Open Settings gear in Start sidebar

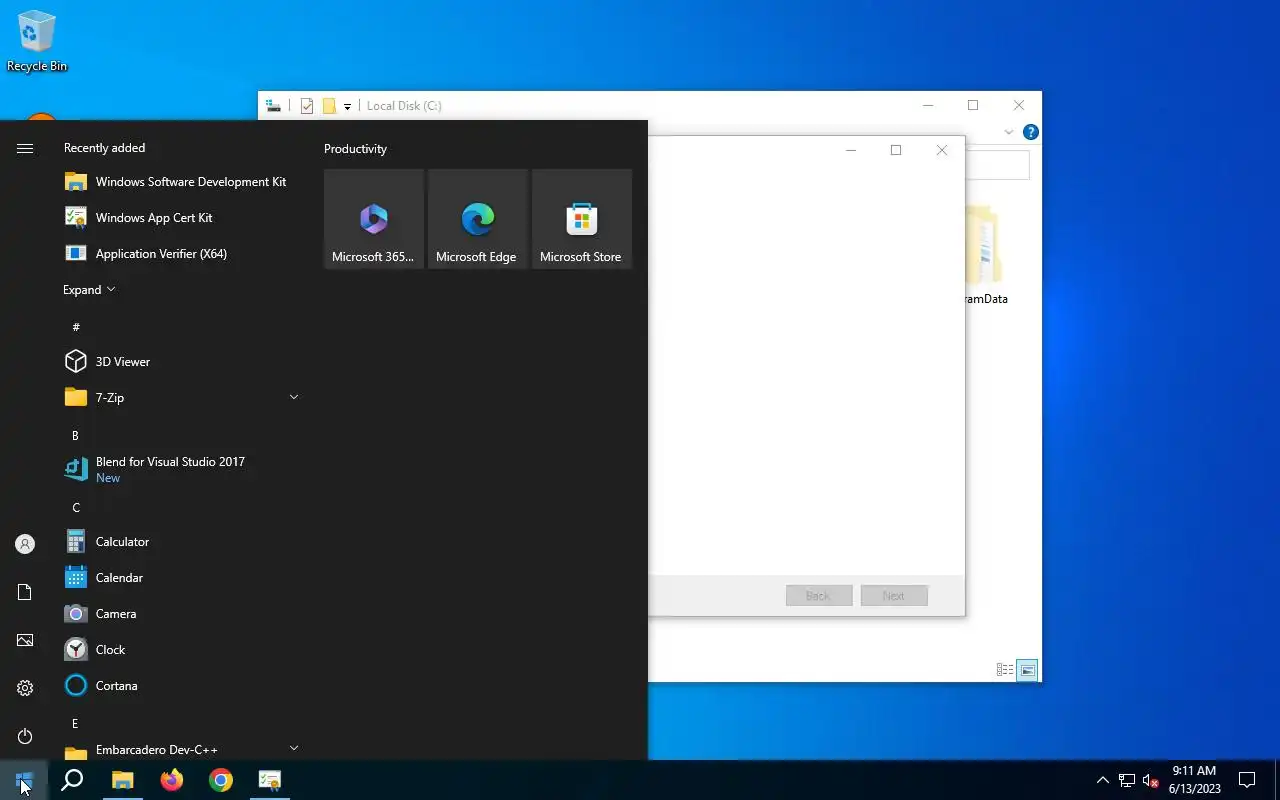tap(25, 688)
